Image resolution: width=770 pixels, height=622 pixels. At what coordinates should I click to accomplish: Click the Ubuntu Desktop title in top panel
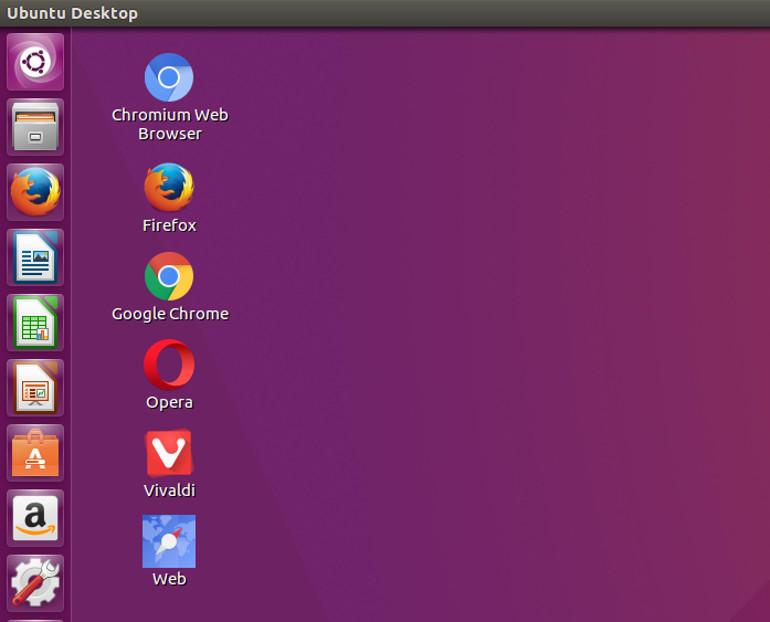73,13
